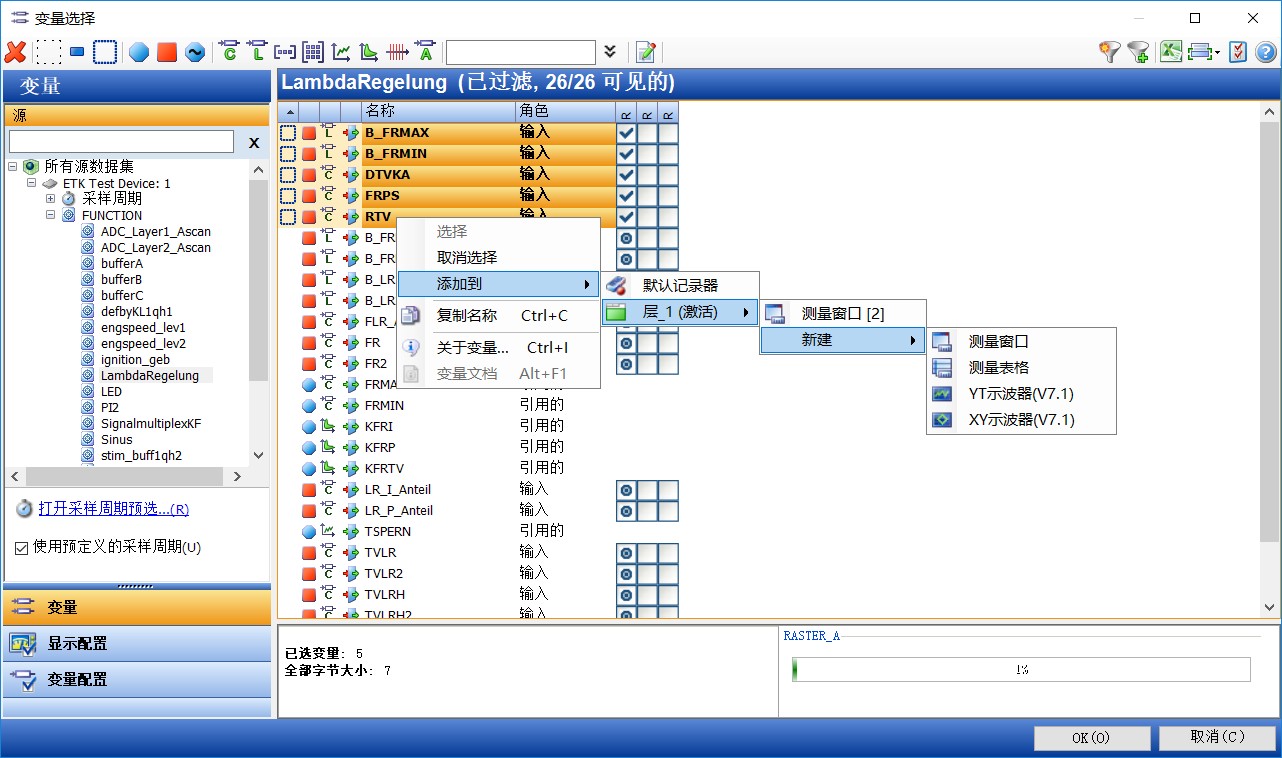Collapse the FUNCTION tree branch

tap(52, 215)
